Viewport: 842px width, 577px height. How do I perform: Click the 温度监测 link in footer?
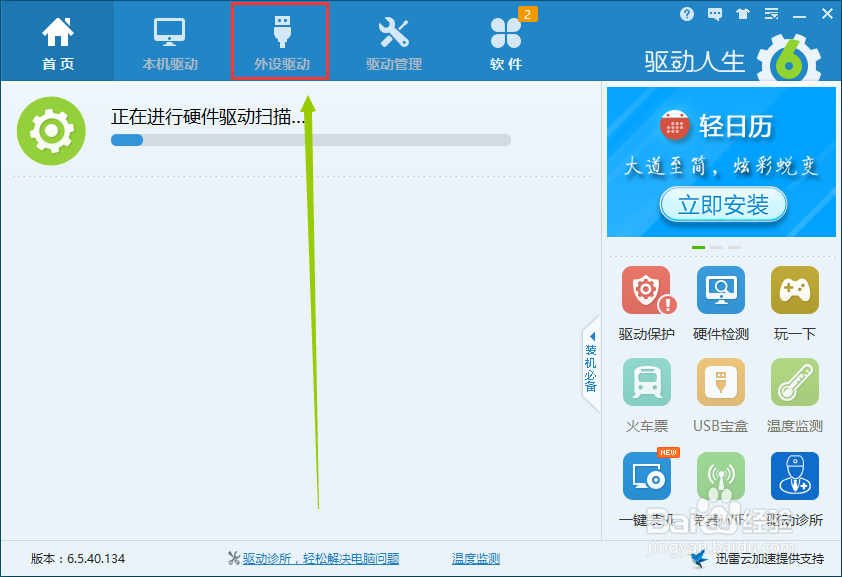pos(476,559)
